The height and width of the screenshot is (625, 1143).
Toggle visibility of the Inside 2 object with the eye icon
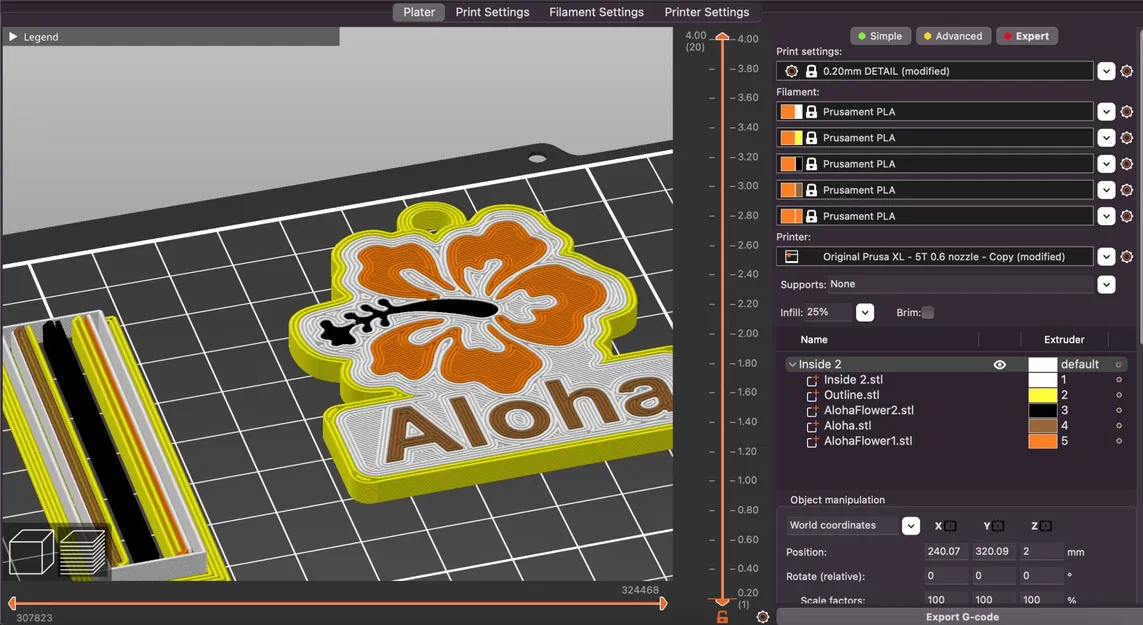1000,364
